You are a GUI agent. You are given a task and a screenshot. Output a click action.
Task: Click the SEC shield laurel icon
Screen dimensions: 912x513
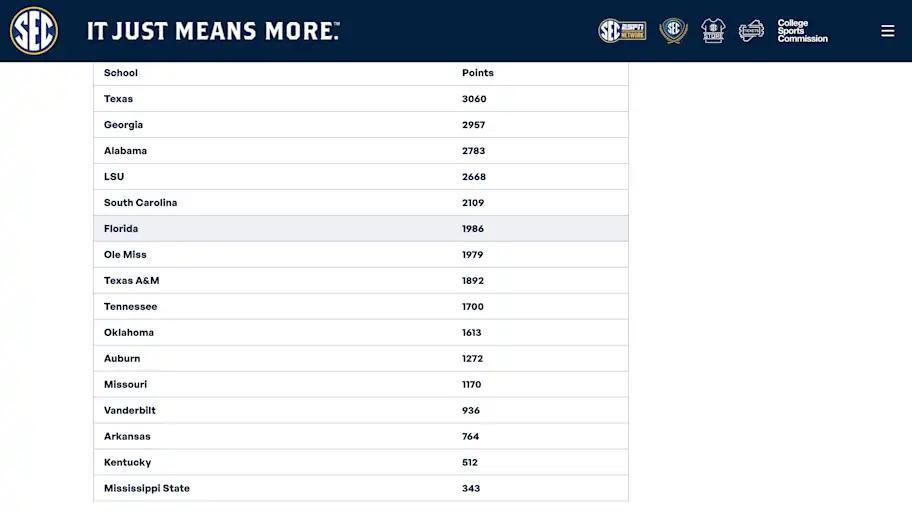point(673,31)
